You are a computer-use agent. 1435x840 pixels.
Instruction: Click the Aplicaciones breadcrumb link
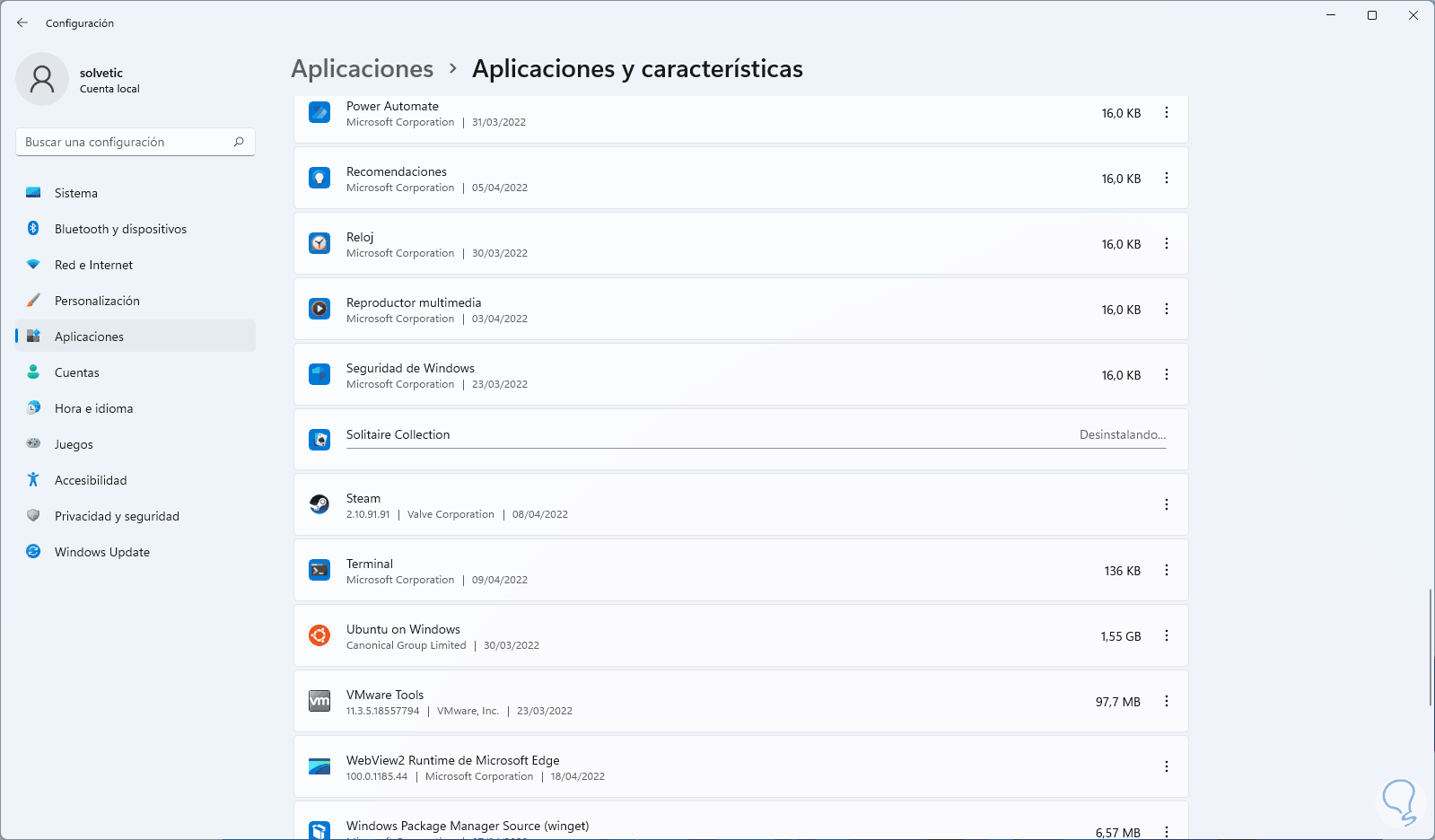[363, 69]
